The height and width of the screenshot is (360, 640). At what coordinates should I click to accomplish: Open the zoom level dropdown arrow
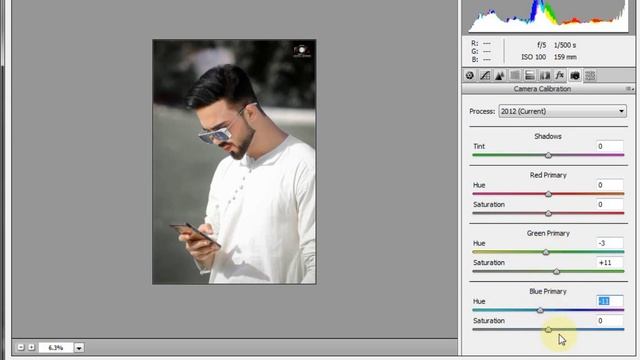coord(79,348)
